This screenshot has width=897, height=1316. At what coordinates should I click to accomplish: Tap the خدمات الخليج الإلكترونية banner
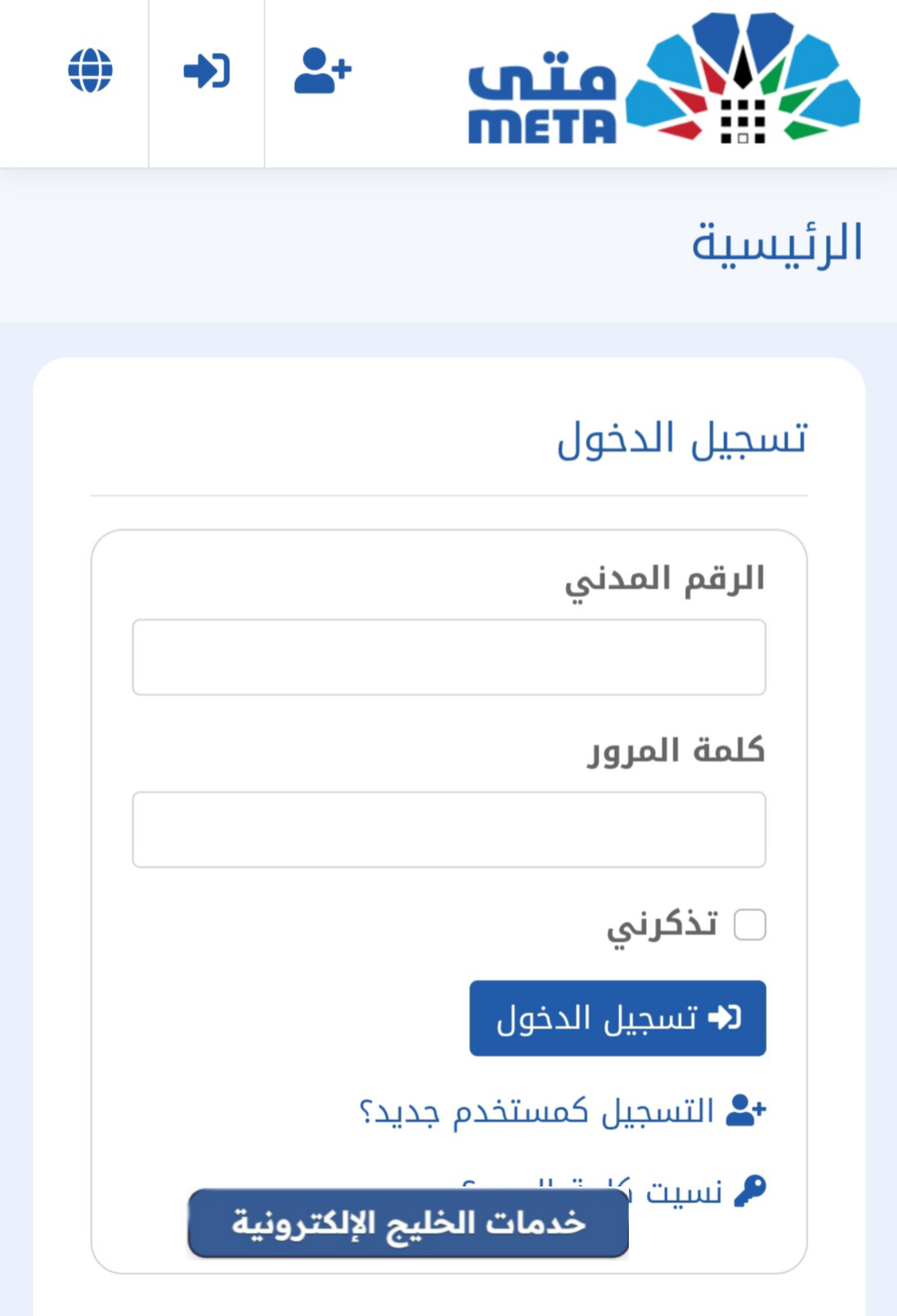[x=408, y=1223]
